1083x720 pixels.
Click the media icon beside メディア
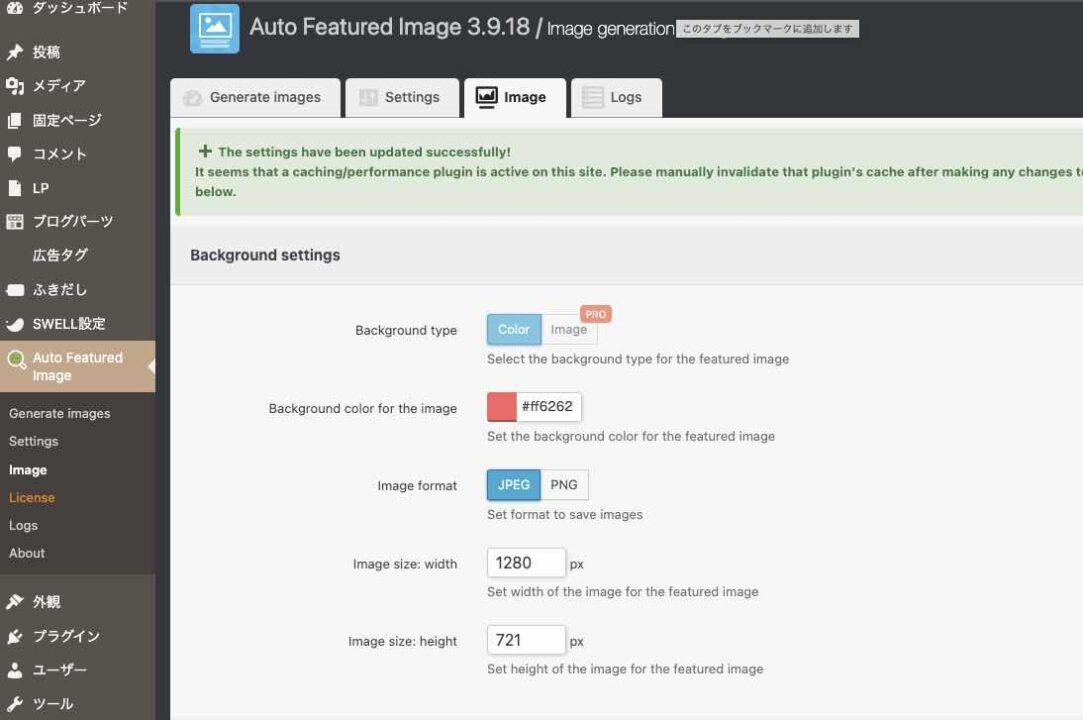pos(15,86)
